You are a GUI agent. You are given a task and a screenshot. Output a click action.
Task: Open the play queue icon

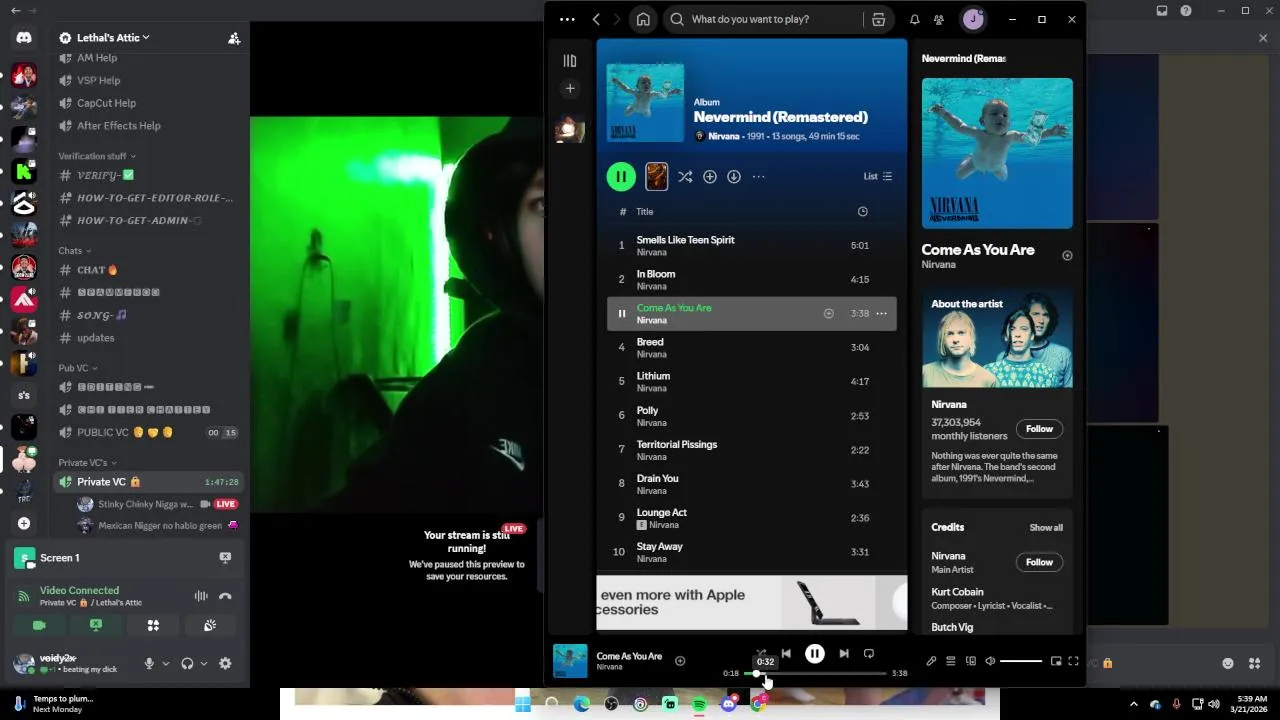(x=950, y=661)
